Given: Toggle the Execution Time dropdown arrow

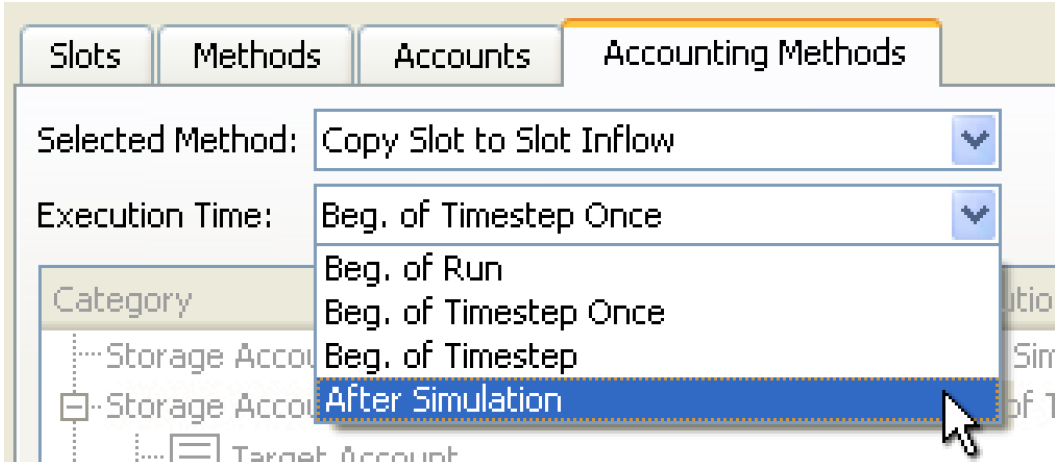Looking at the screenshot, I should pyautogui.click(x=975, y=215).
